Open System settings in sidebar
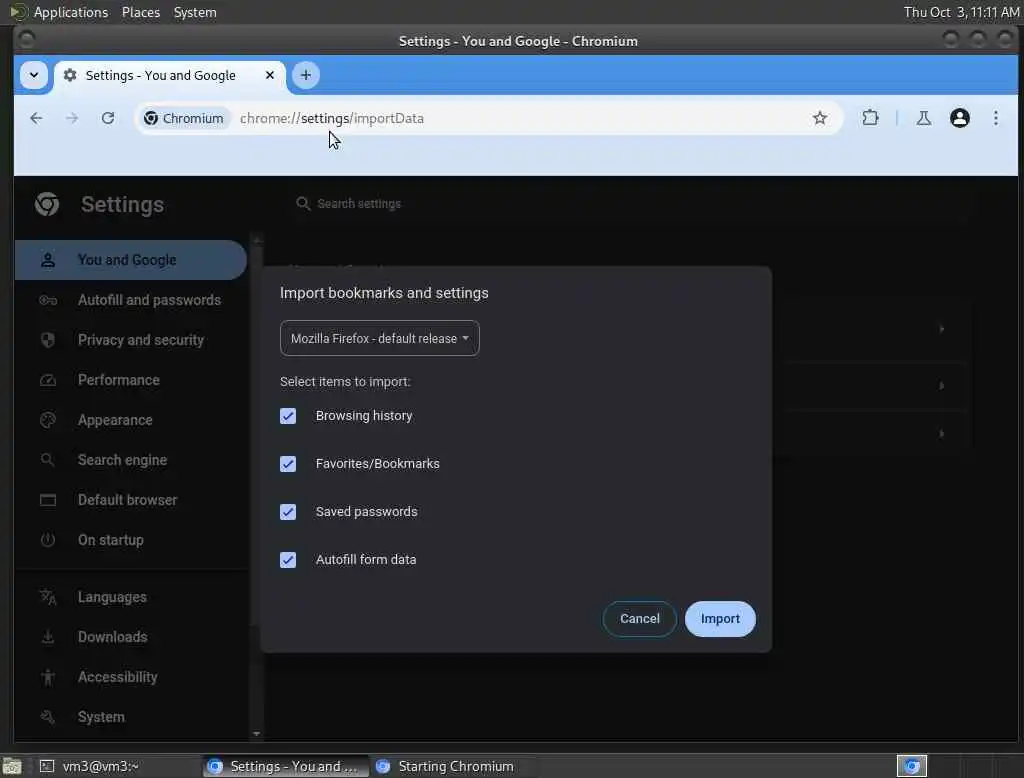 point(131,717)
